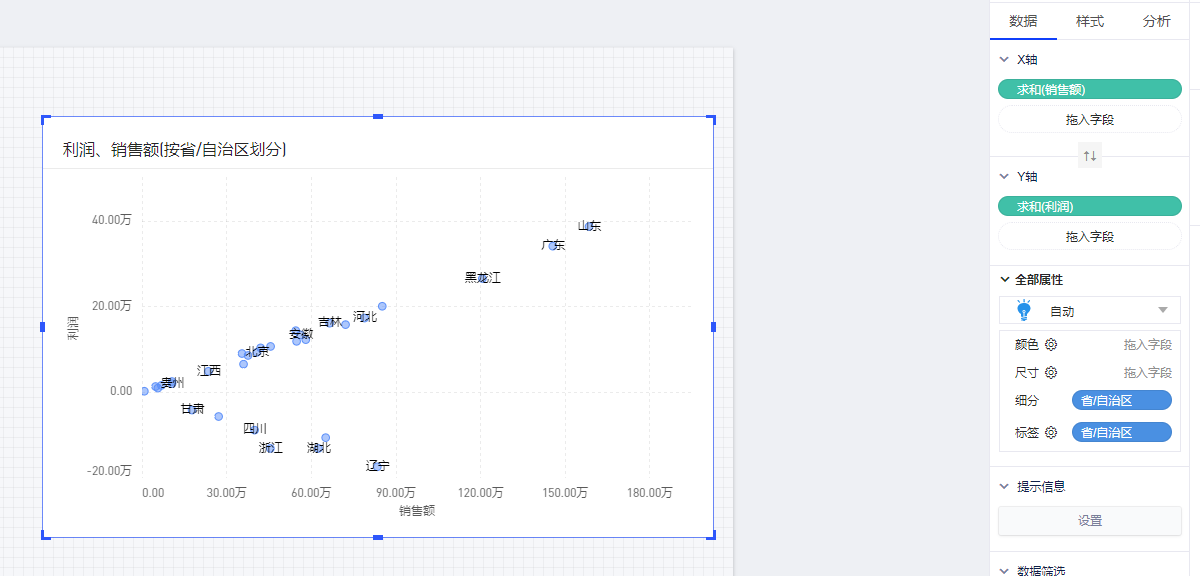Click the chart title 利润、销售额(按省/自治区划分)
Image resolution: width=1200 pixels, height=576 pixels.
(175, 150)
